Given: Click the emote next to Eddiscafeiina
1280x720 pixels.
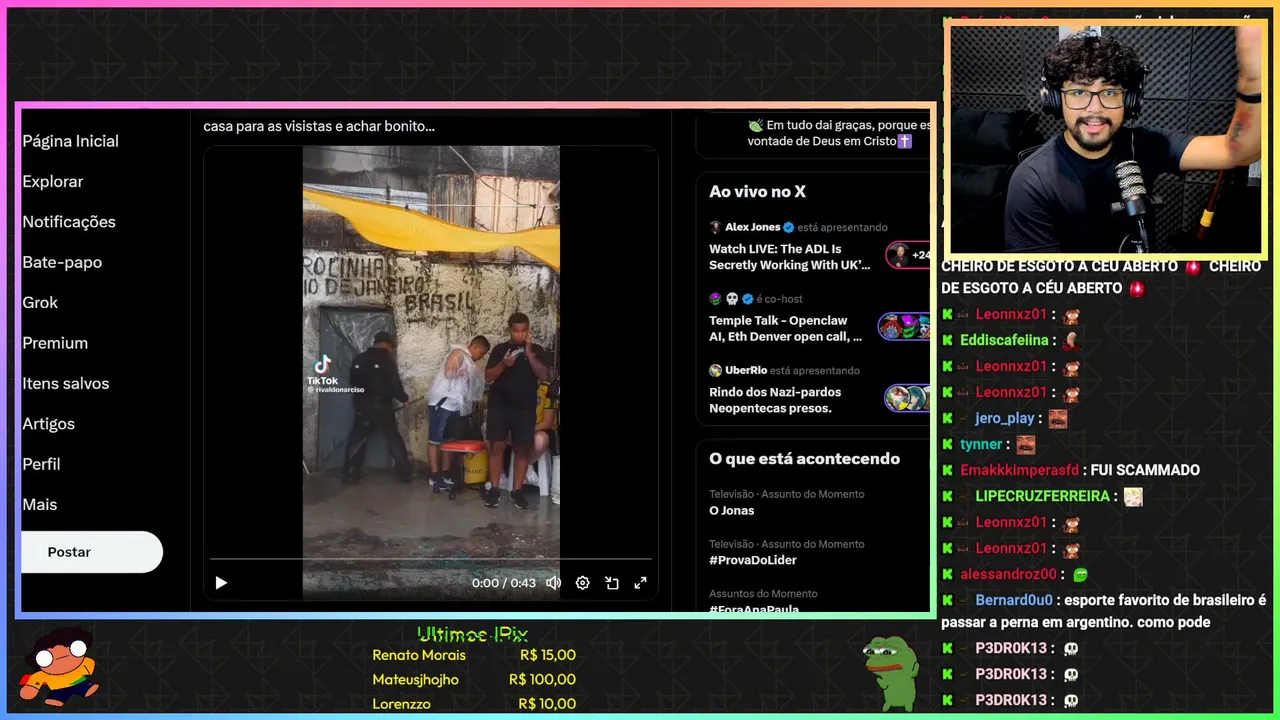Looking at the screenshot, I should coord(1071,341).
